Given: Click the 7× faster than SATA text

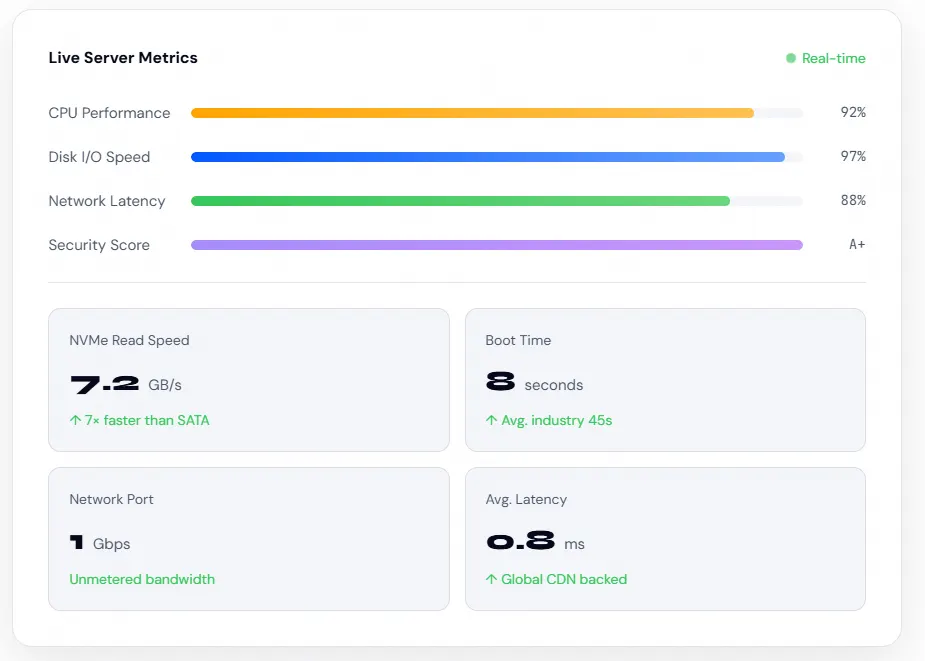Looking at the screenshot, I should coord(147,420).
